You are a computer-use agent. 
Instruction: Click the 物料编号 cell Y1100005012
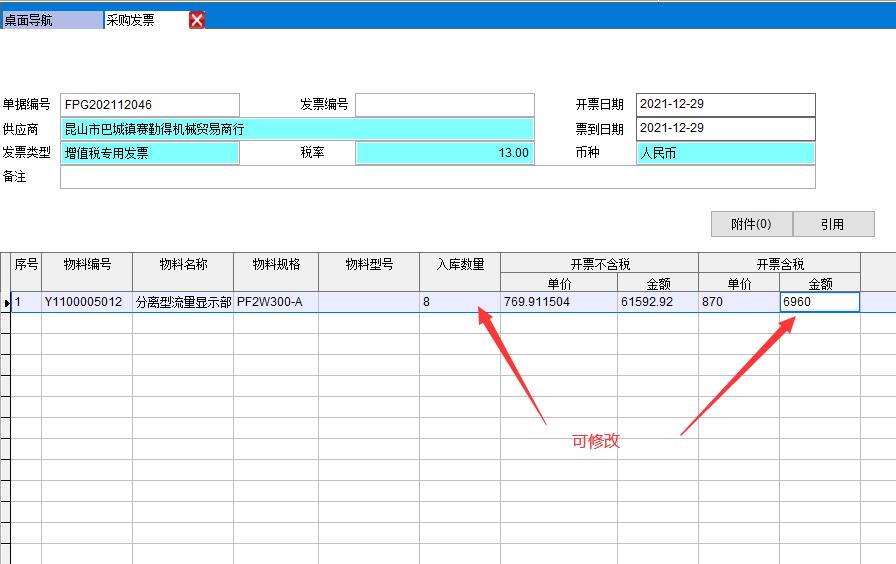(x=86, y=302)
